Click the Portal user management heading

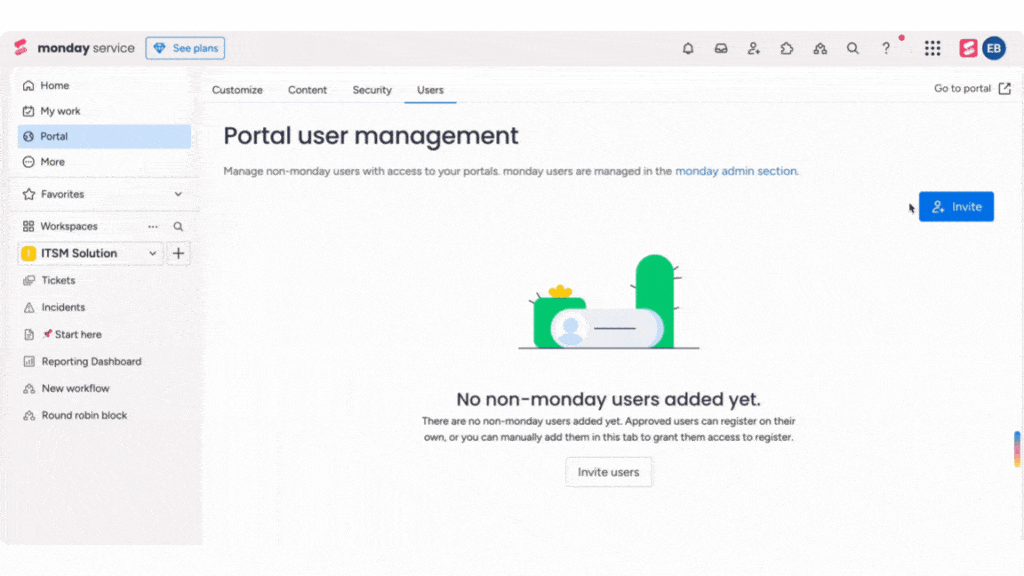(x=371, y=136)
